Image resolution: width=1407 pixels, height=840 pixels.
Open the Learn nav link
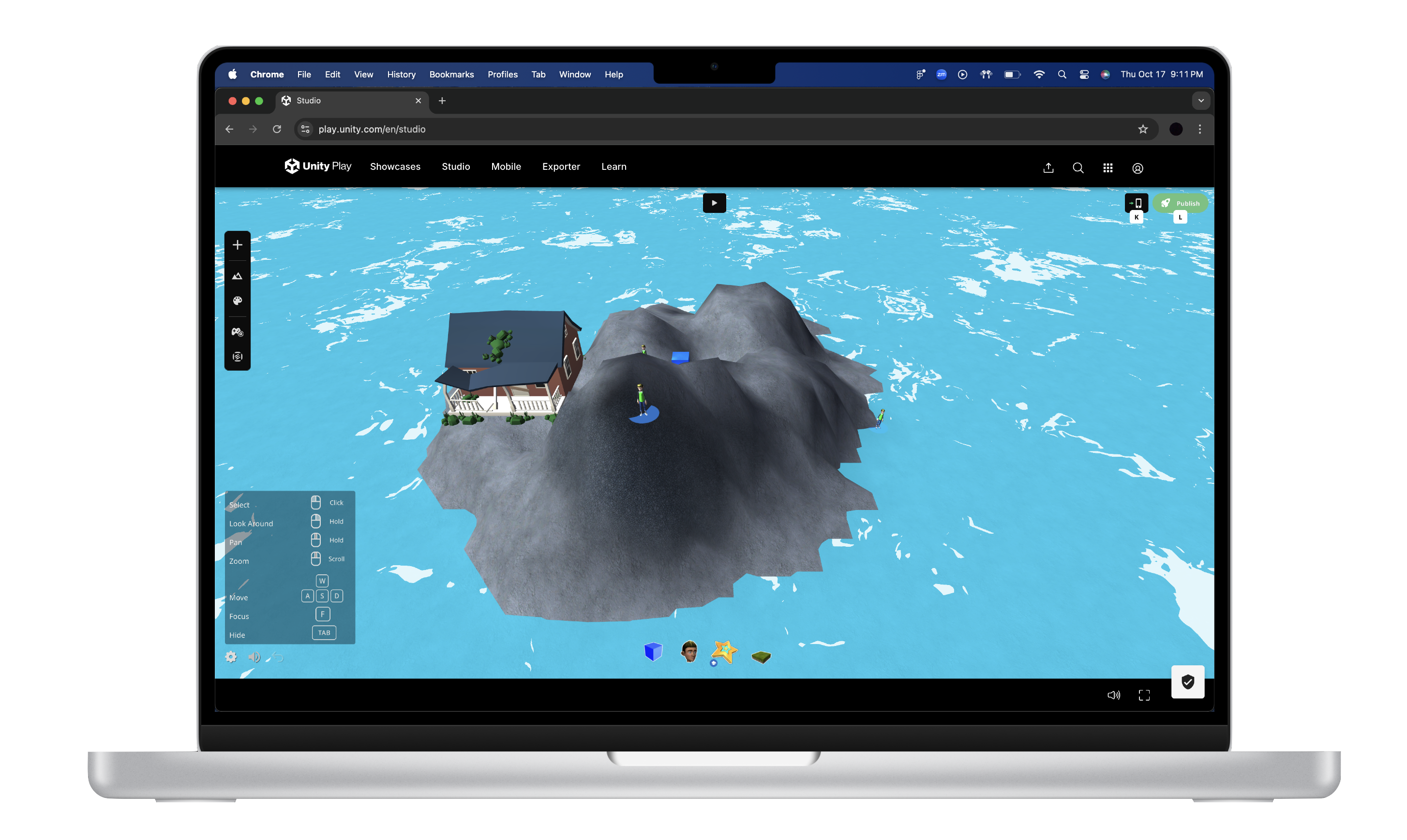click(614, 166)
